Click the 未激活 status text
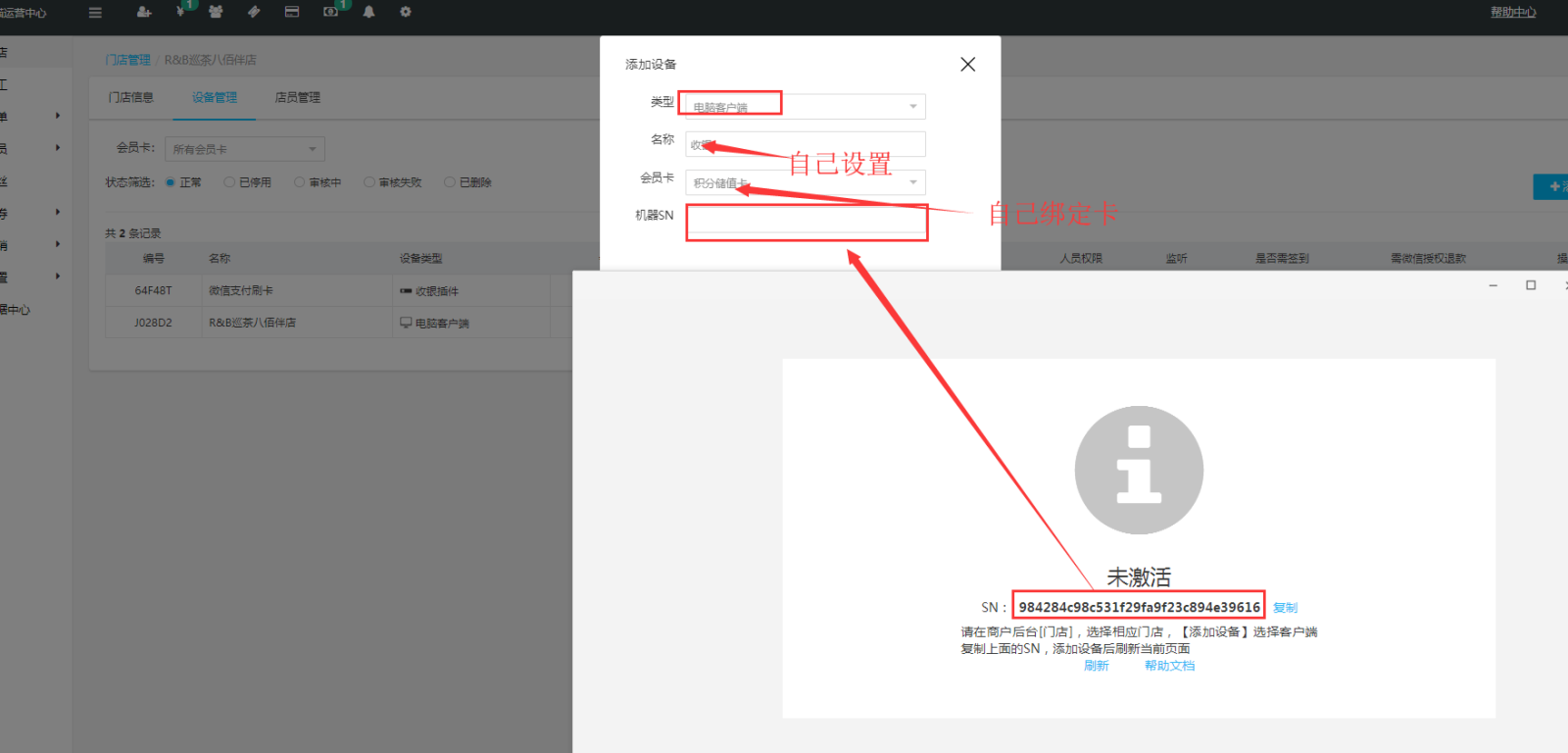The width and height of the screenshot is (1568, 753). (x=1139, y=577)
